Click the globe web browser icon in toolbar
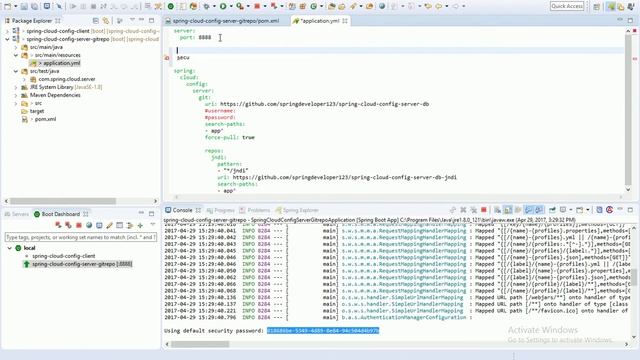This screenshot has height=360, width=640. 382,6
